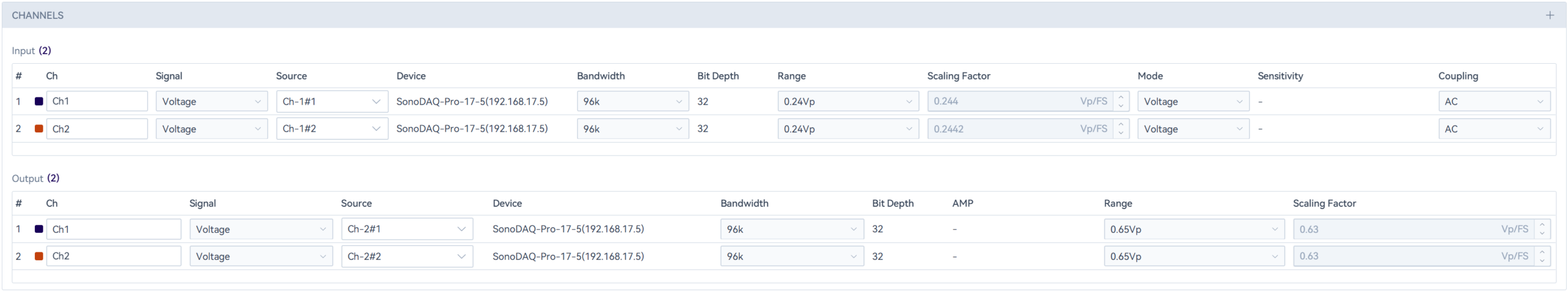Click input Ch2 Scaling Factor field 0.2442
This screenshot has width=1568, height=291.
coord(1005,129)
